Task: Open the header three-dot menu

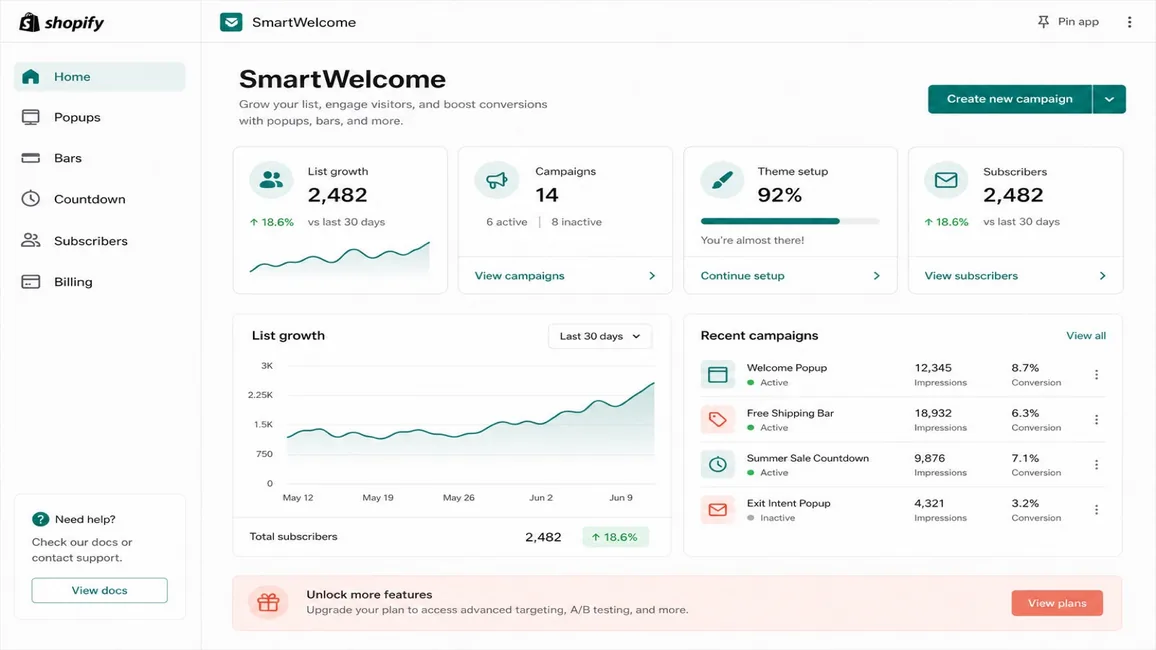Action: [x=1129, y=22]
